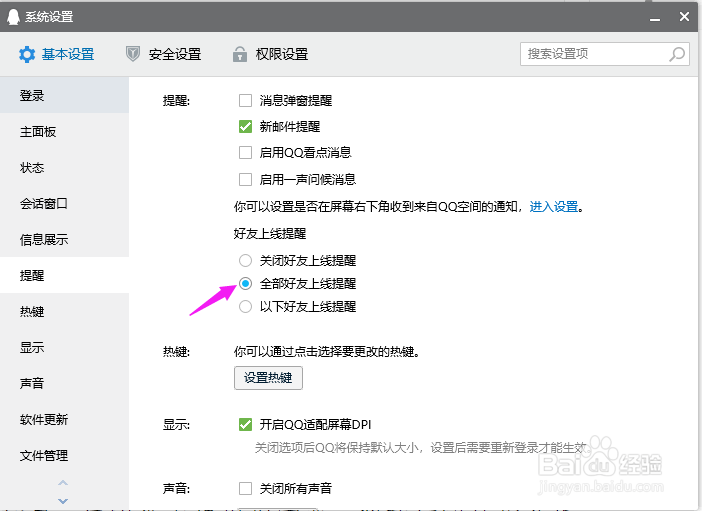Screen dimensions: 702x511
Task: Click the gear icon for 基本设置
Action: pyautogui.click(x=27, y=54)
